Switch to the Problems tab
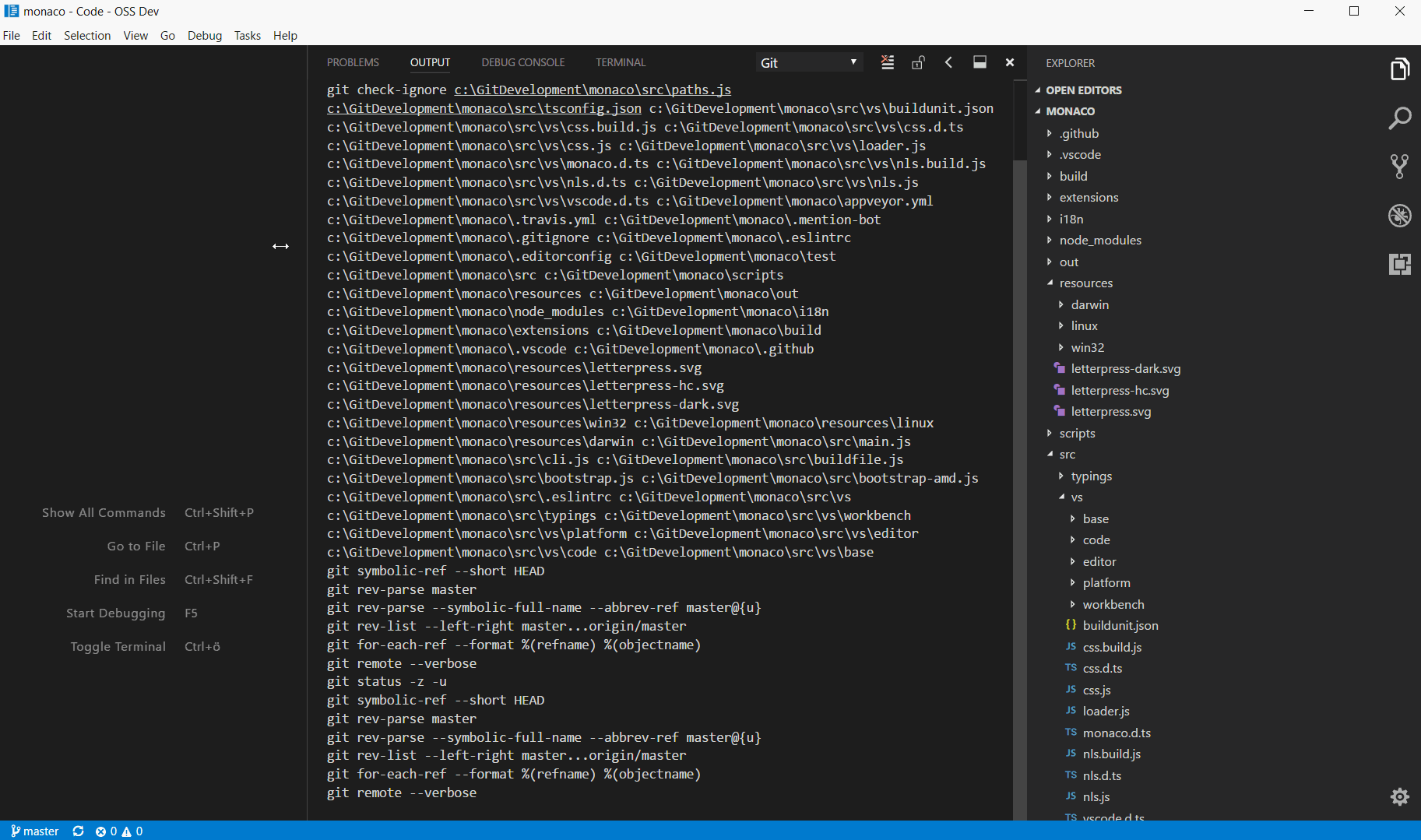Viewport: 1421px width, 840px height. point(353,62)
